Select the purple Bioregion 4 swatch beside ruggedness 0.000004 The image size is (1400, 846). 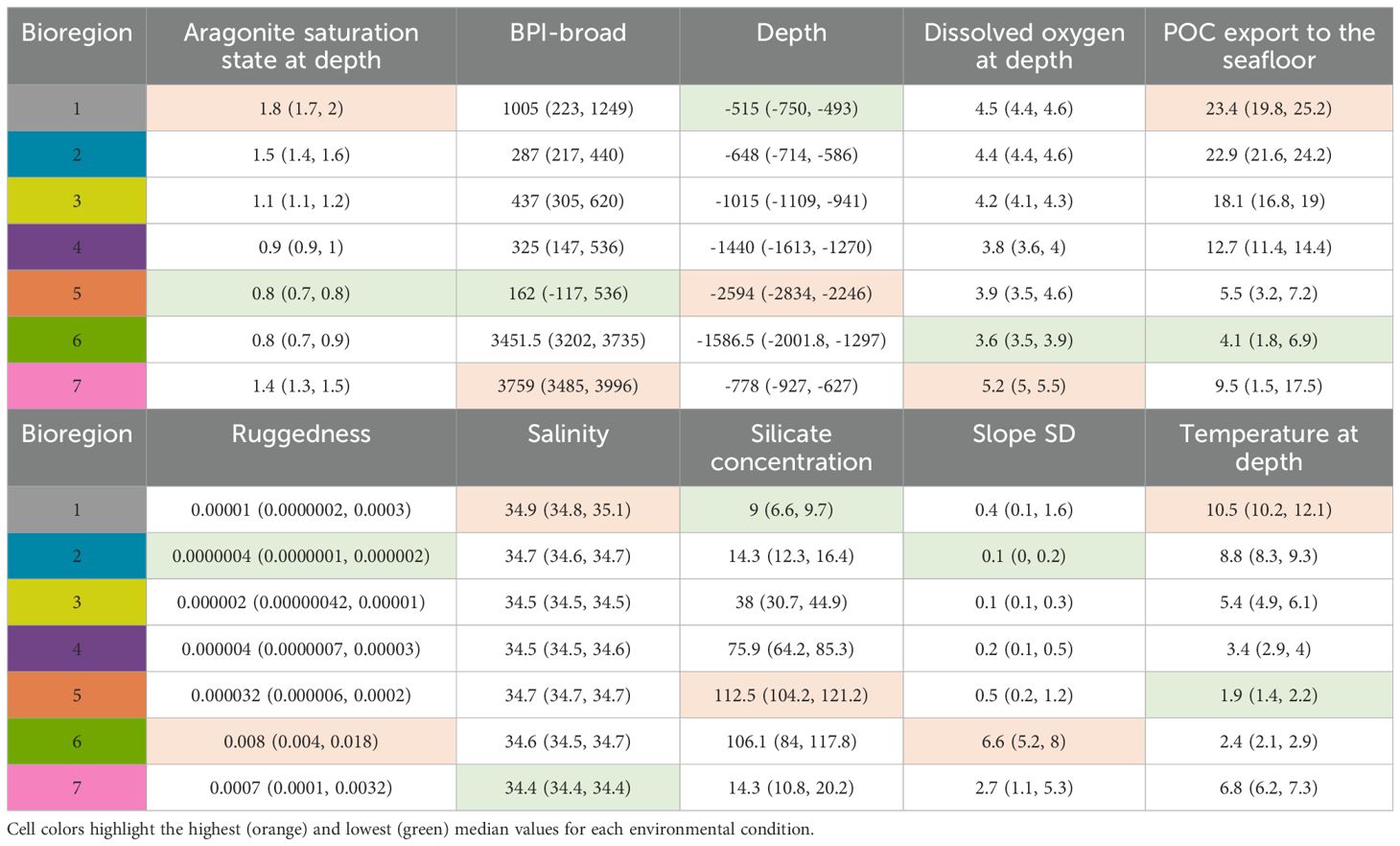tap(77, 649)
